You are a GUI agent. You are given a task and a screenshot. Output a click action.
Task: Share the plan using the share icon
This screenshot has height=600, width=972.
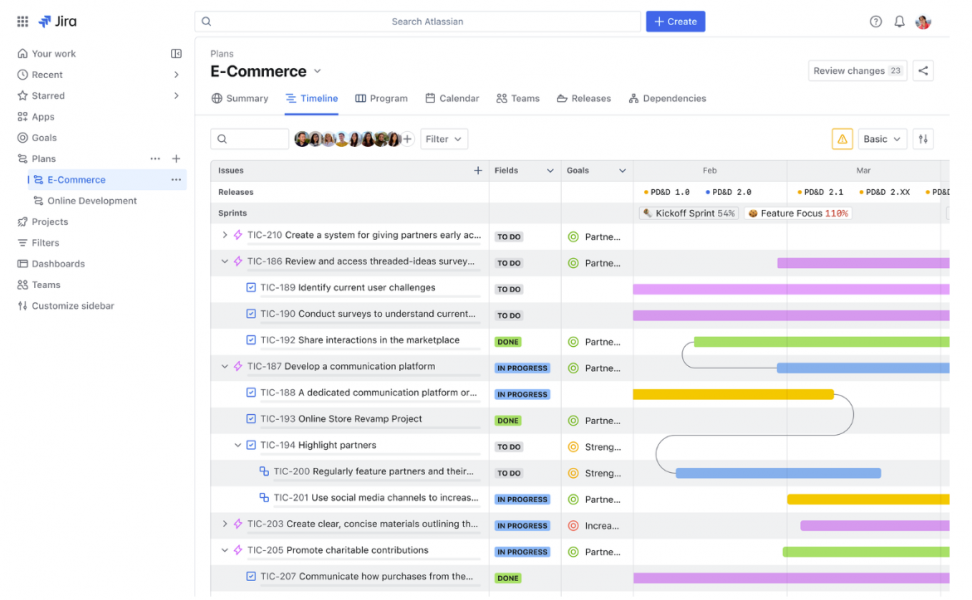point(921,71)
